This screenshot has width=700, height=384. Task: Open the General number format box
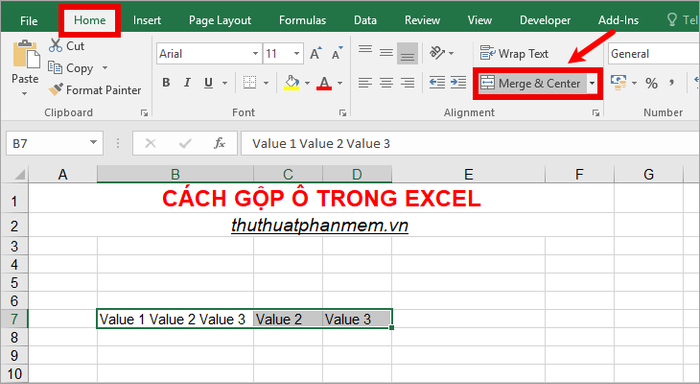coord(654,54)
